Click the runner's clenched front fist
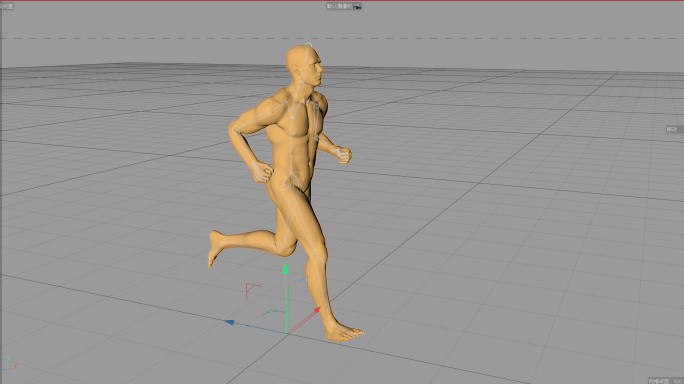The width and height of the screenshot is (684, 384). coord(344,155)
